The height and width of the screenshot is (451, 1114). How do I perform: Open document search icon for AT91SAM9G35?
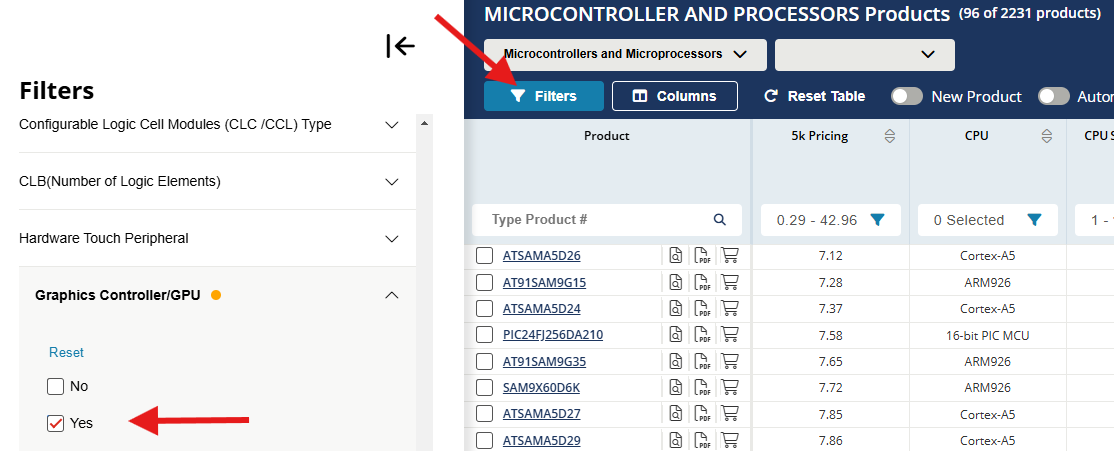pos(676,362)
